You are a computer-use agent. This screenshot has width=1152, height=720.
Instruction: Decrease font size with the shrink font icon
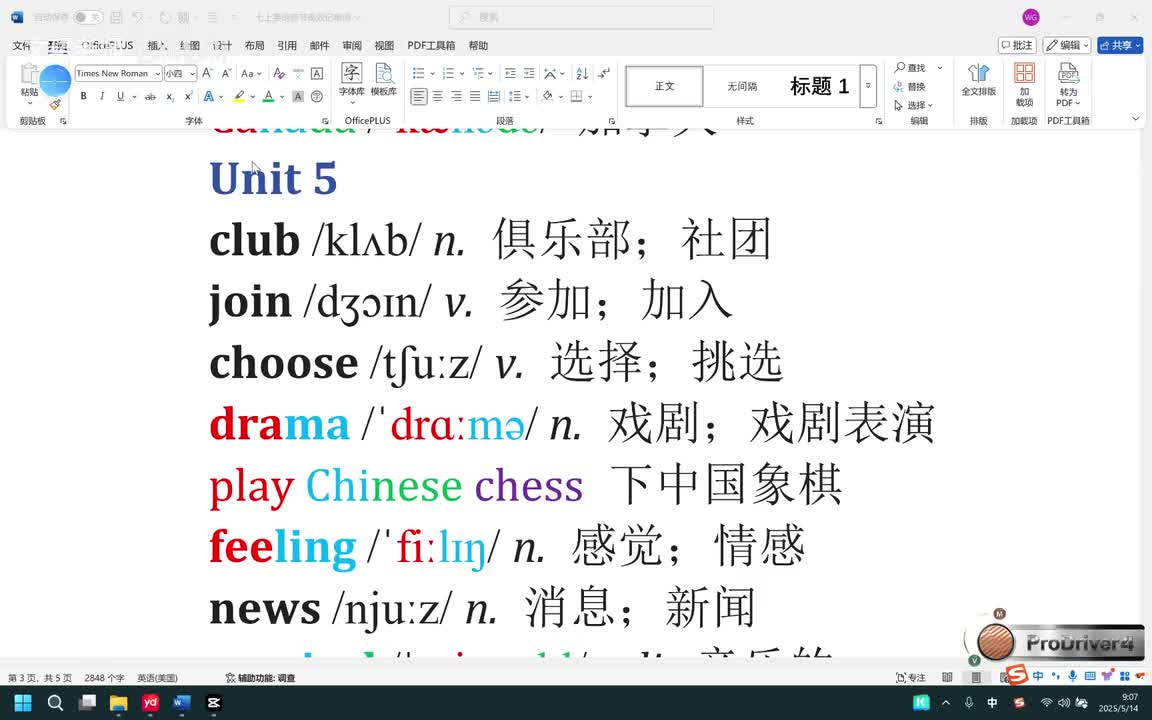click(226, 73)
